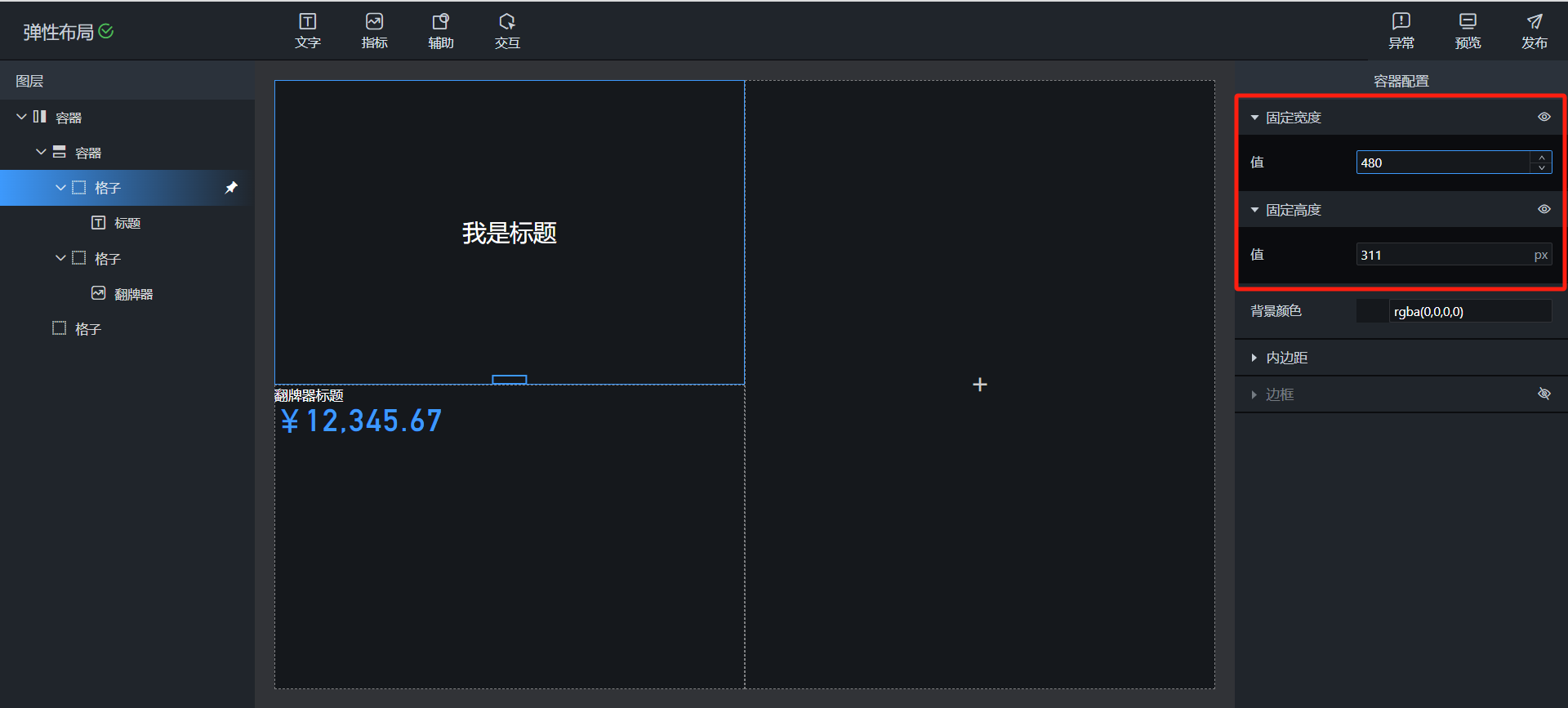
Task: Collapse the top-level 容器 tree node
Action: click(x=21, y=117)
